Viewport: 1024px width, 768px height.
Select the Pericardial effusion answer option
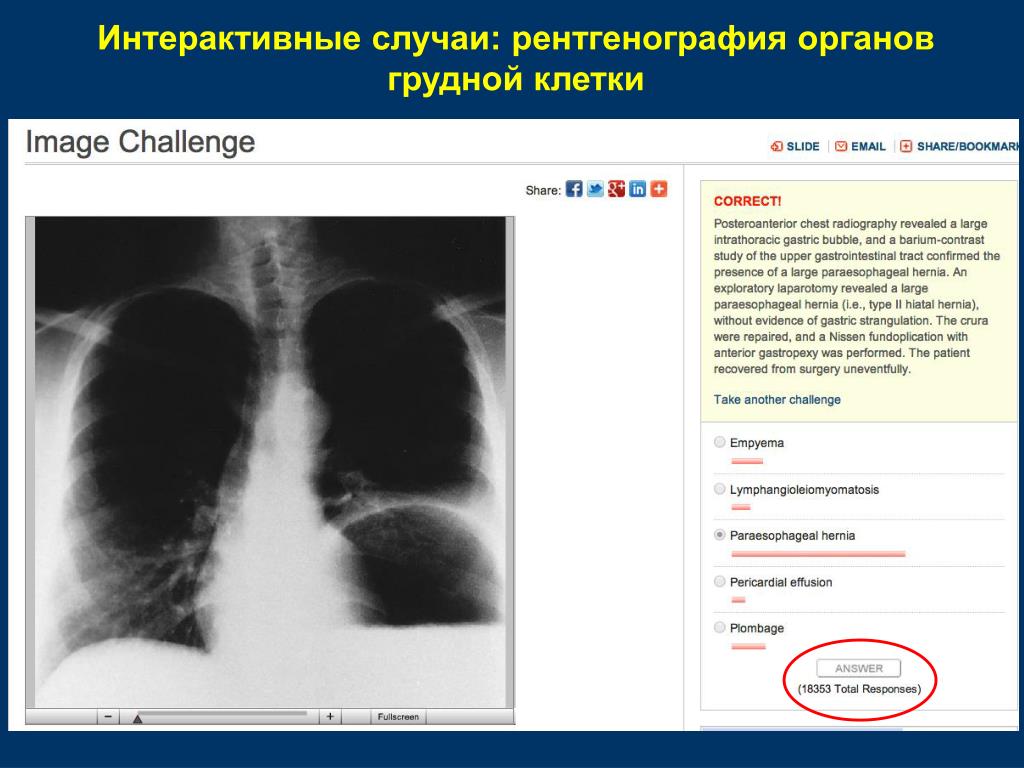pos(719,581)
